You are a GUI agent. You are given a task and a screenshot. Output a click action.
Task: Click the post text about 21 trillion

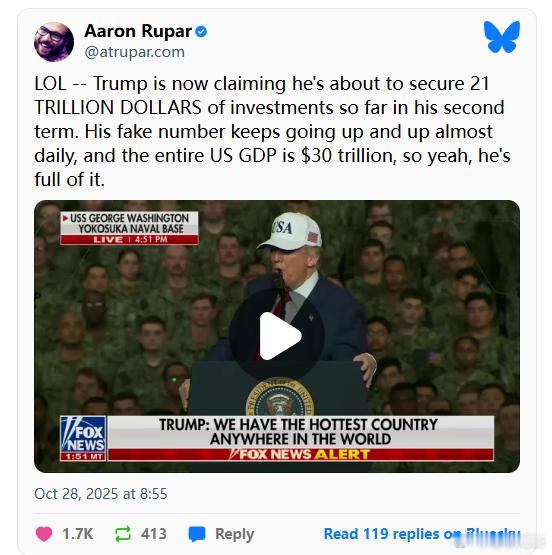(272, 131)
